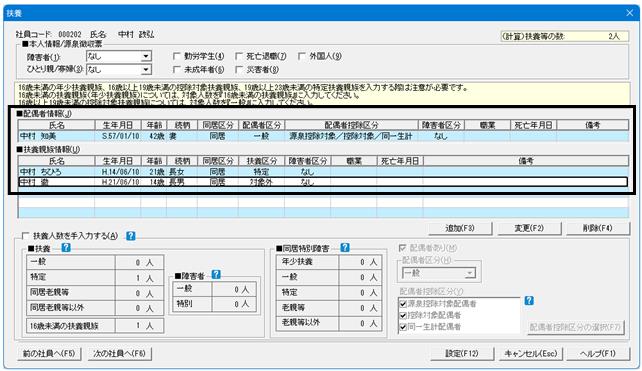Click 設定(F12) button

coord(462,353)
